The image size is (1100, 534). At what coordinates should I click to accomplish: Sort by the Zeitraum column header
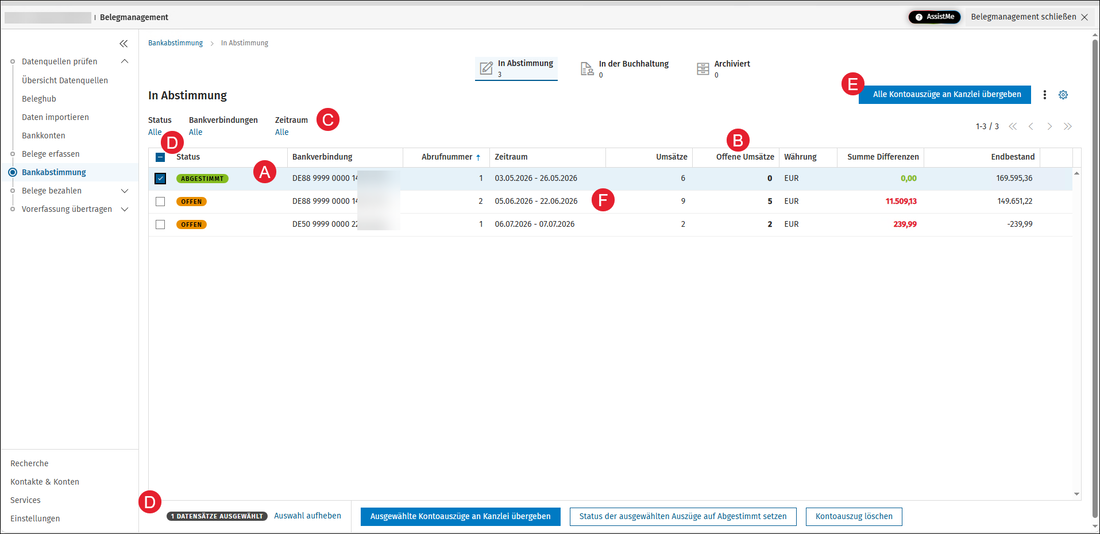pos(511,157)
